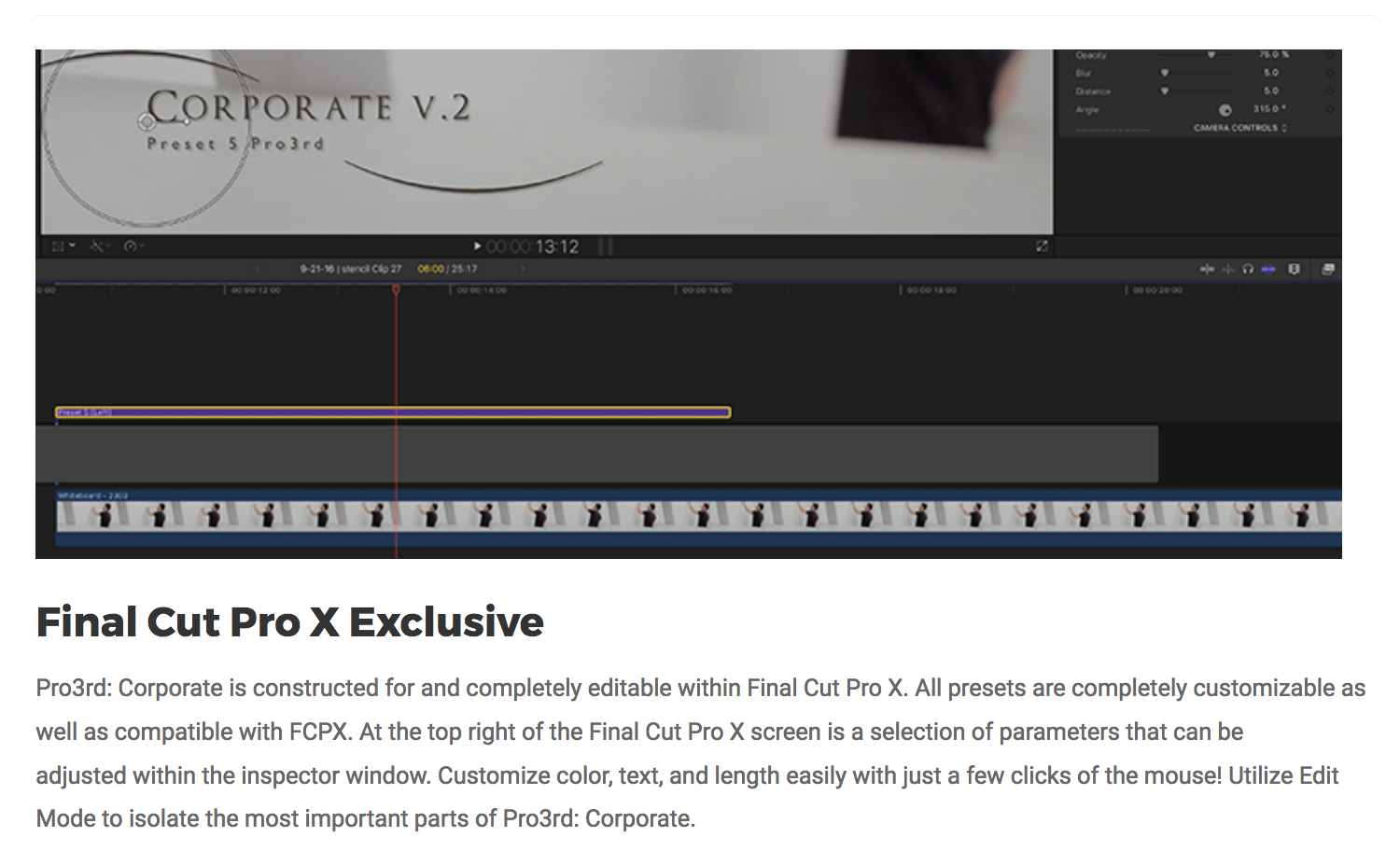The width and height of the screenshot is (1400, 851).
Task: Open the transform tool menu under the viewer
Action: click(x=63, y=246)
